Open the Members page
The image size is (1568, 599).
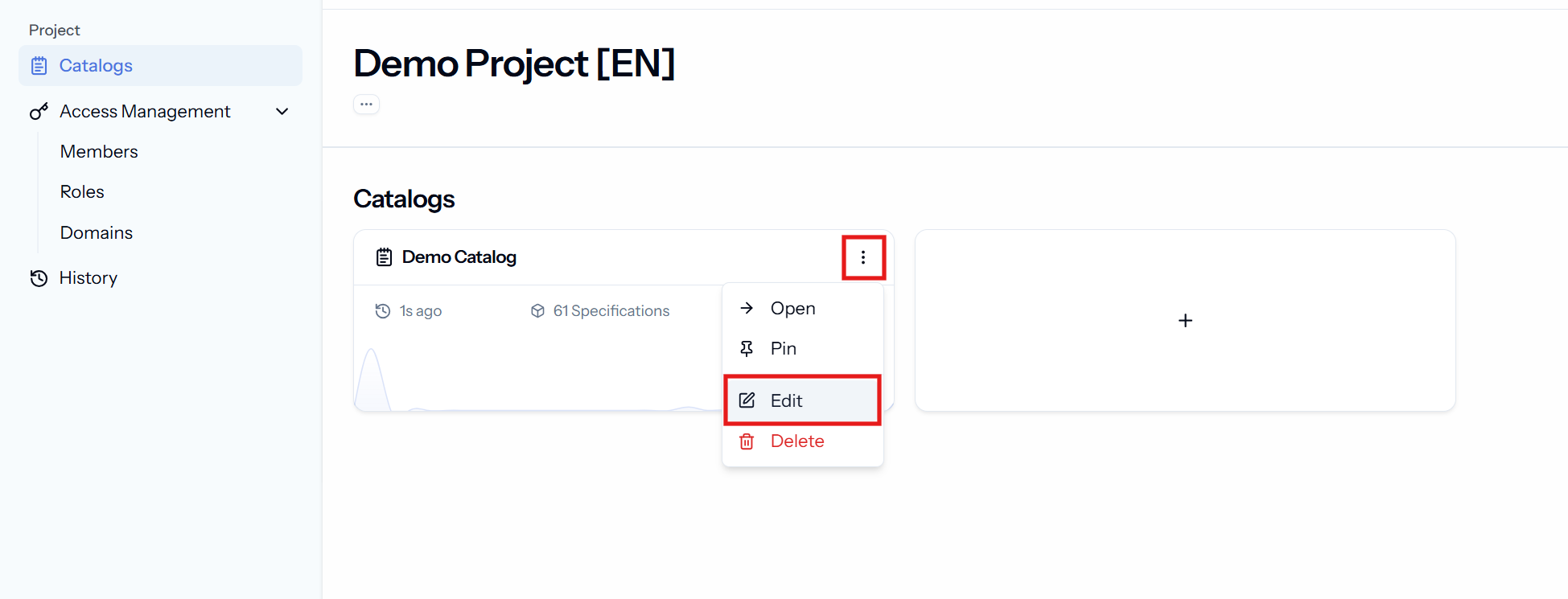coord(99,151)
